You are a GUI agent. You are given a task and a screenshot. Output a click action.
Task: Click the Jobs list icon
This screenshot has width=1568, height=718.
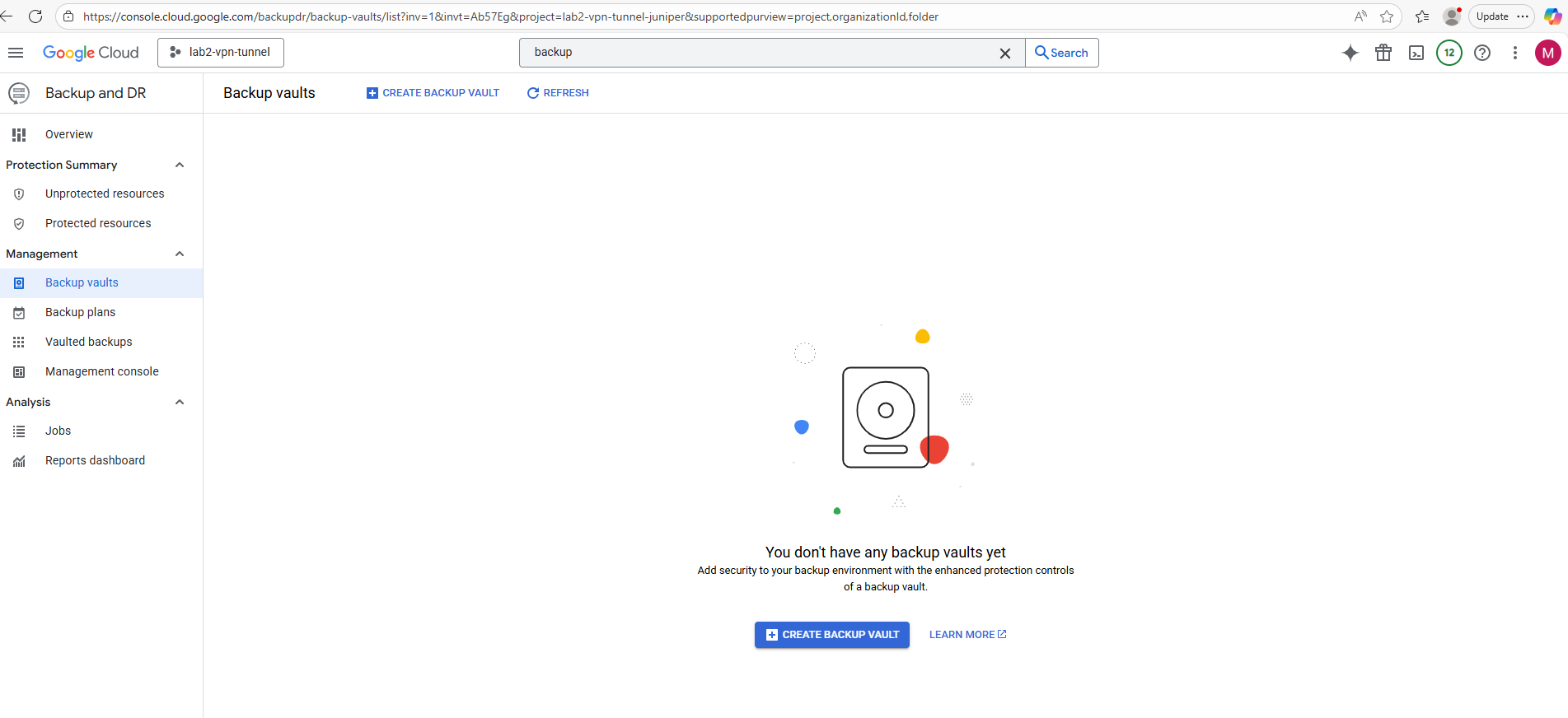19,431
